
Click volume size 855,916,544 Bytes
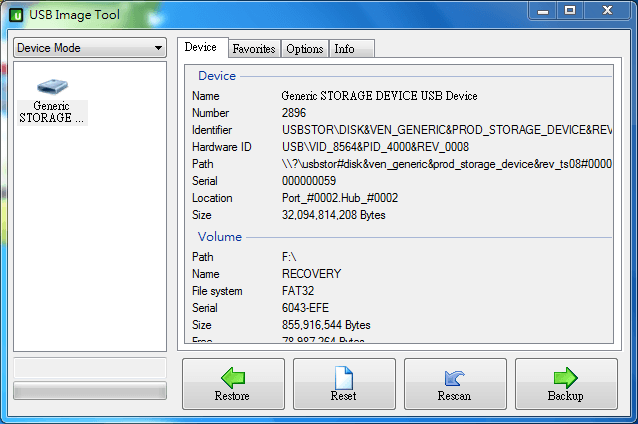pos(326,325)
